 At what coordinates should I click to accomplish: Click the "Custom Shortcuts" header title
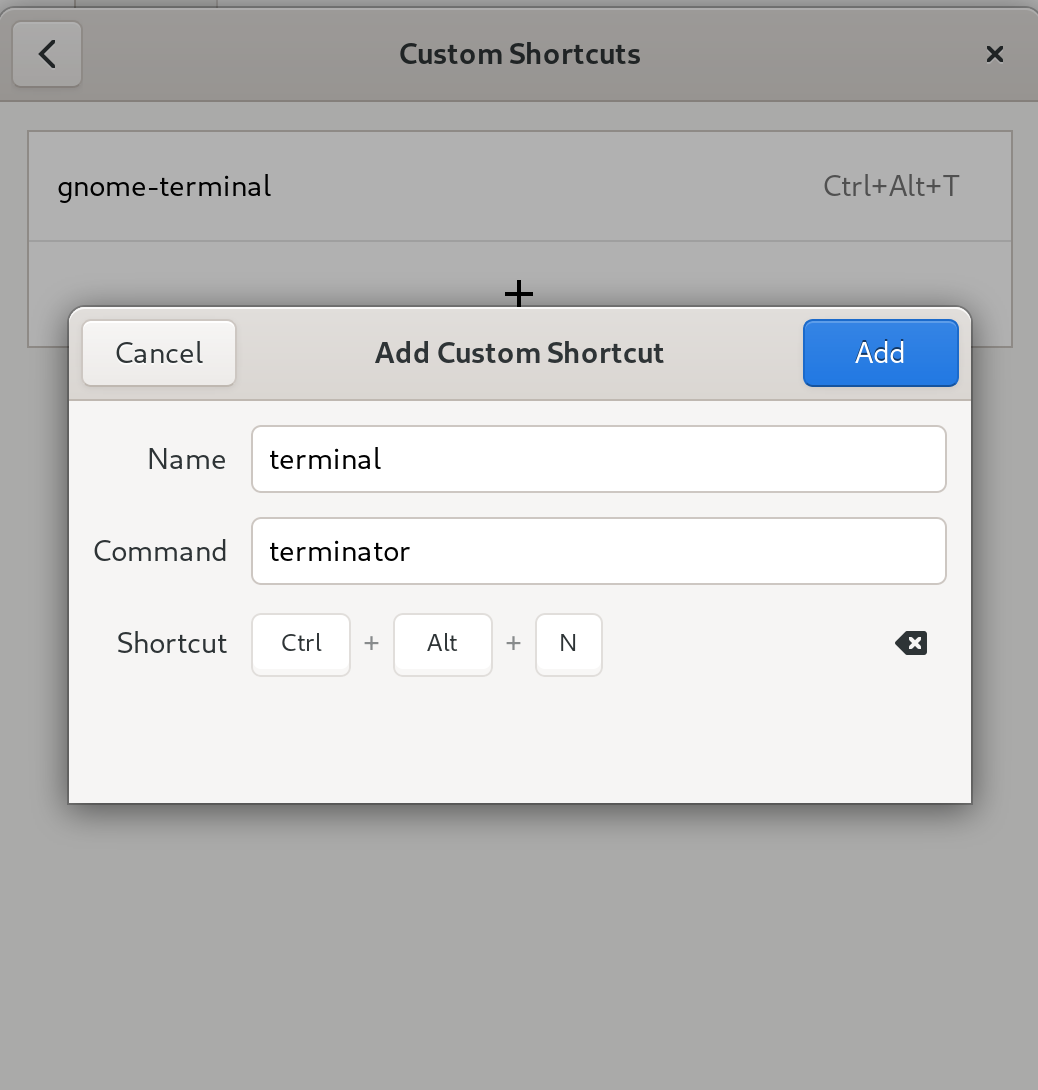pos(519,54)
